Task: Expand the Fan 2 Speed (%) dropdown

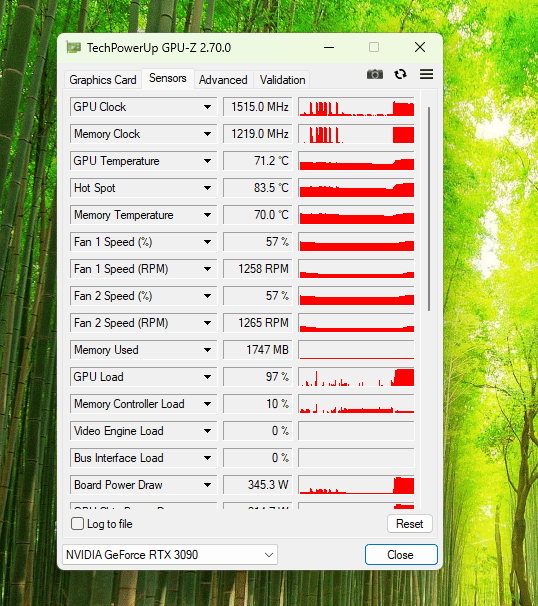Action: pos(208,296)
